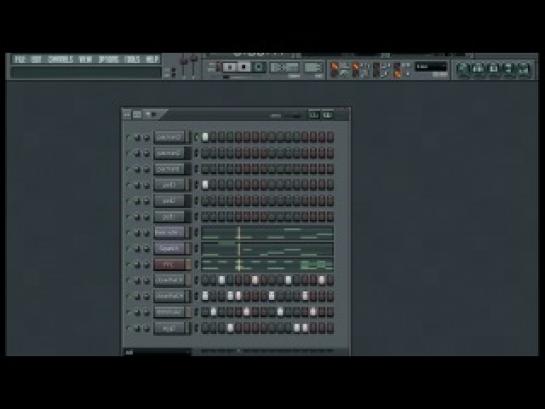
Task: Open the TOOLS menu
Action: coord(132,59)
